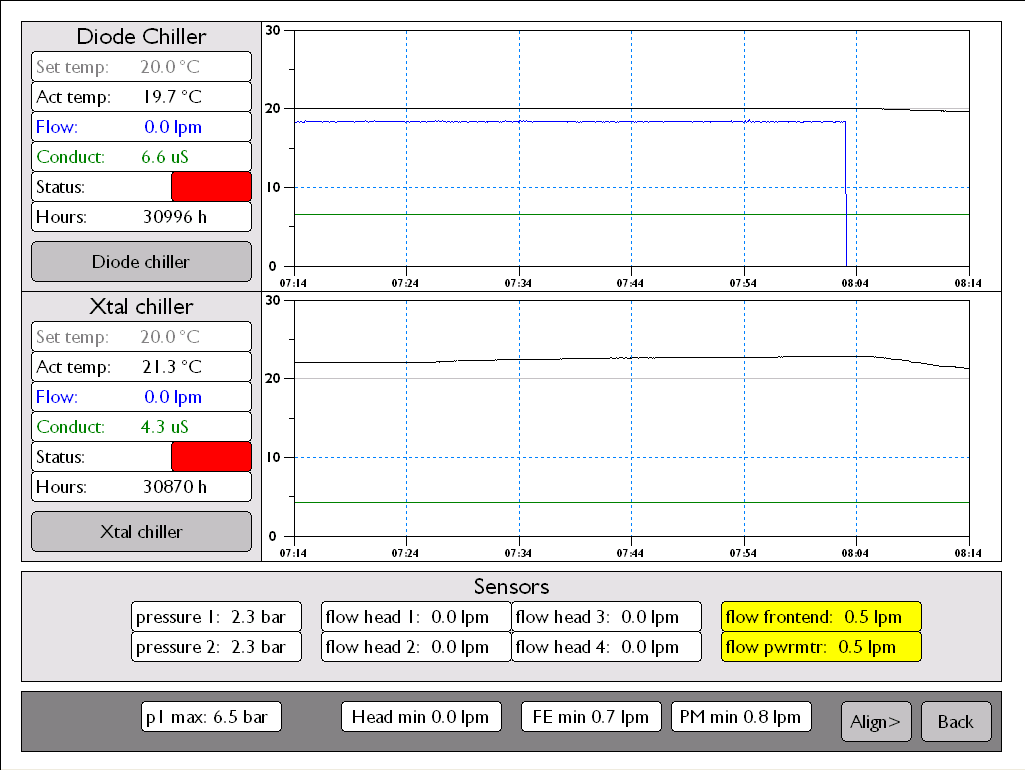Open the Diode chiller button
The height and width of the screenshot is (770, 1025).
141,261
